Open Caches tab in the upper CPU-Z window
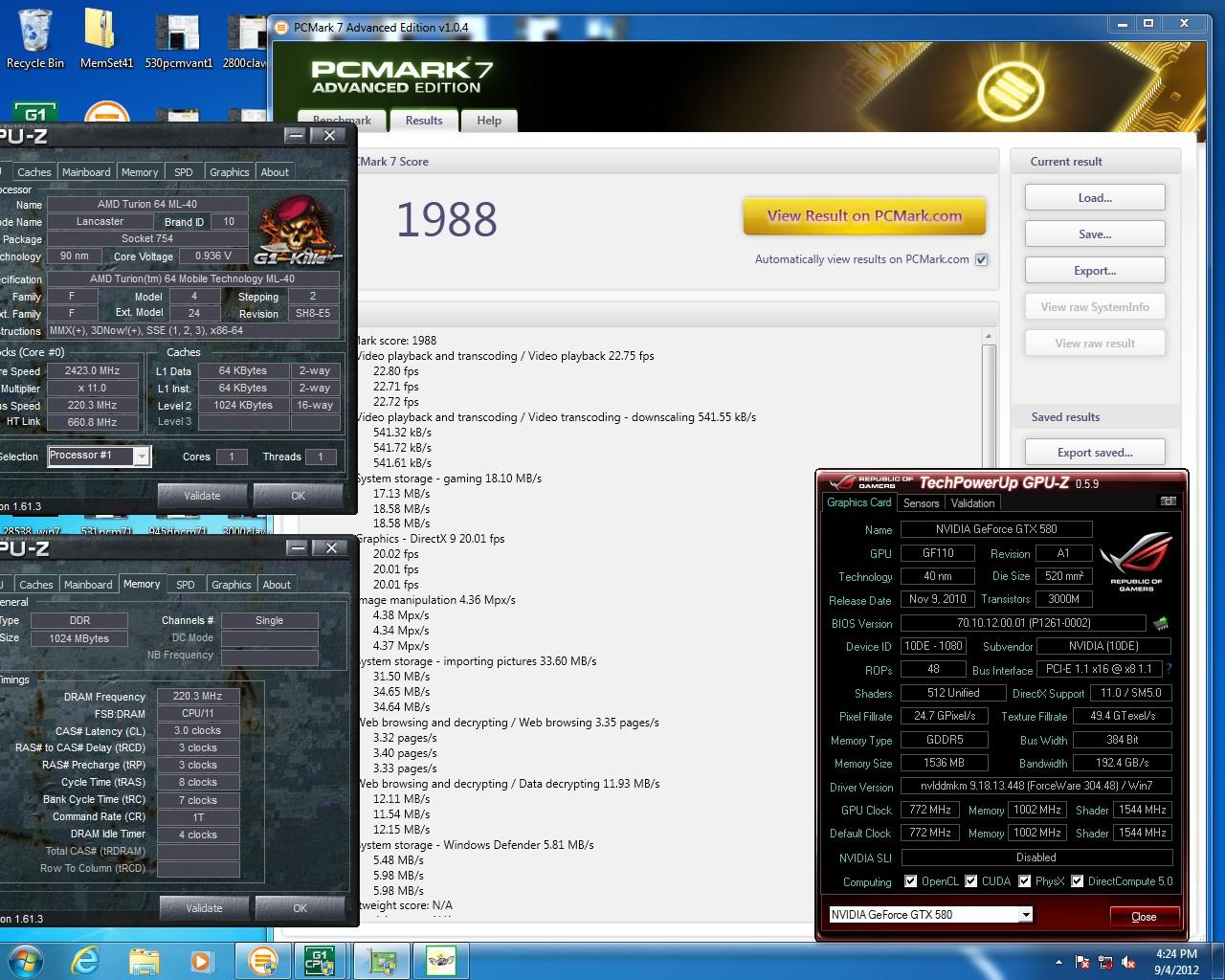Image resolution: width=1225 pixels, height=980 pixels. click(34, 172)
